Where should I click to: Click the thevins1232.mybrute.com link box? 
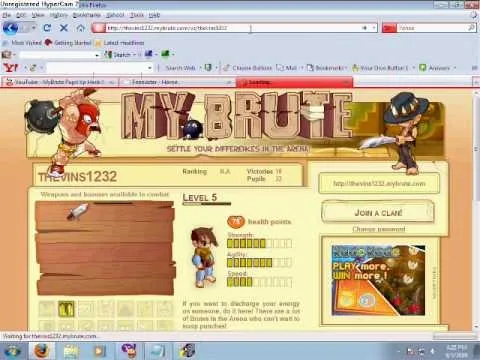click(x=379, y=183)
